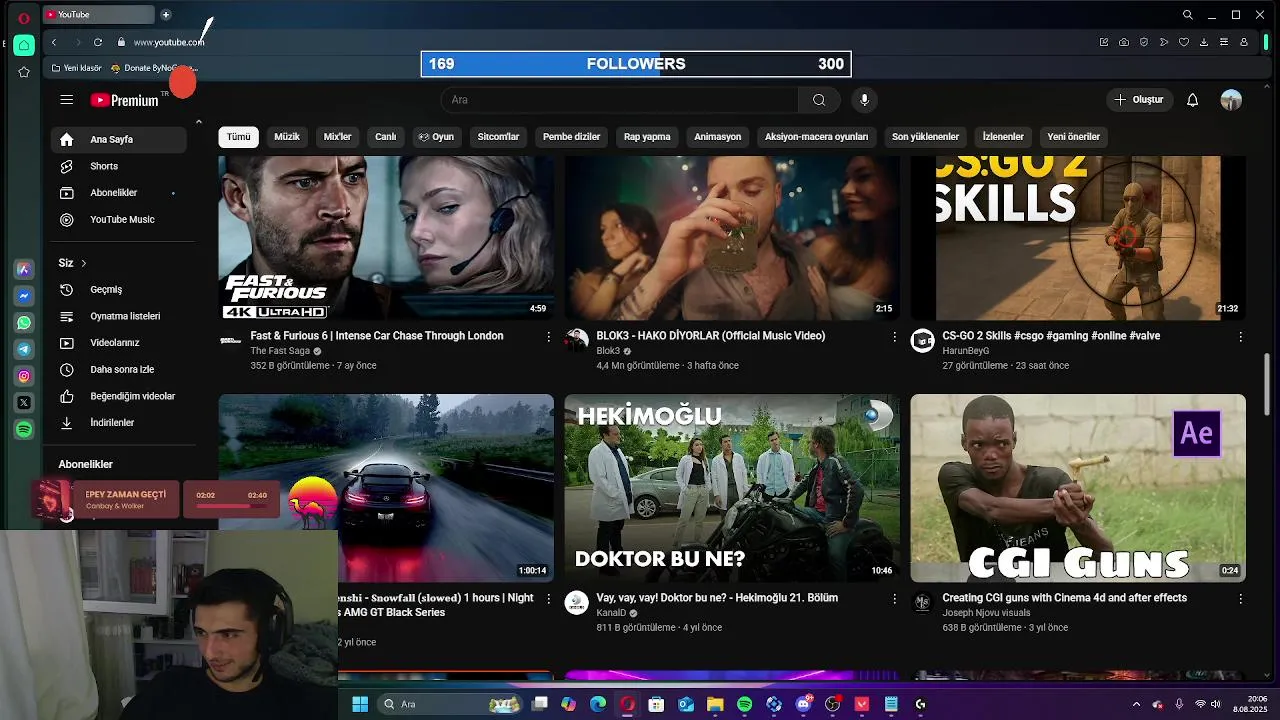
Task: Go to Ana Sayfa in the sidebar
Action: 119,140
